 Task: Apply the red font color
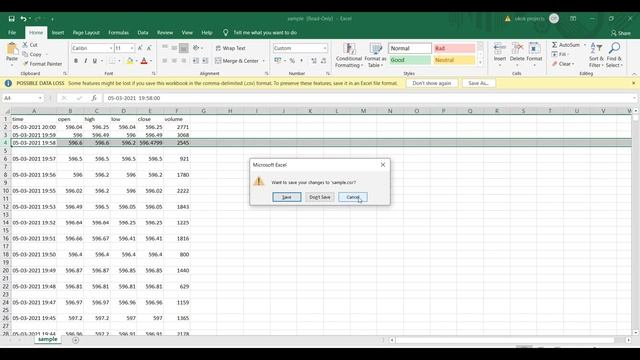click(144, 61)
